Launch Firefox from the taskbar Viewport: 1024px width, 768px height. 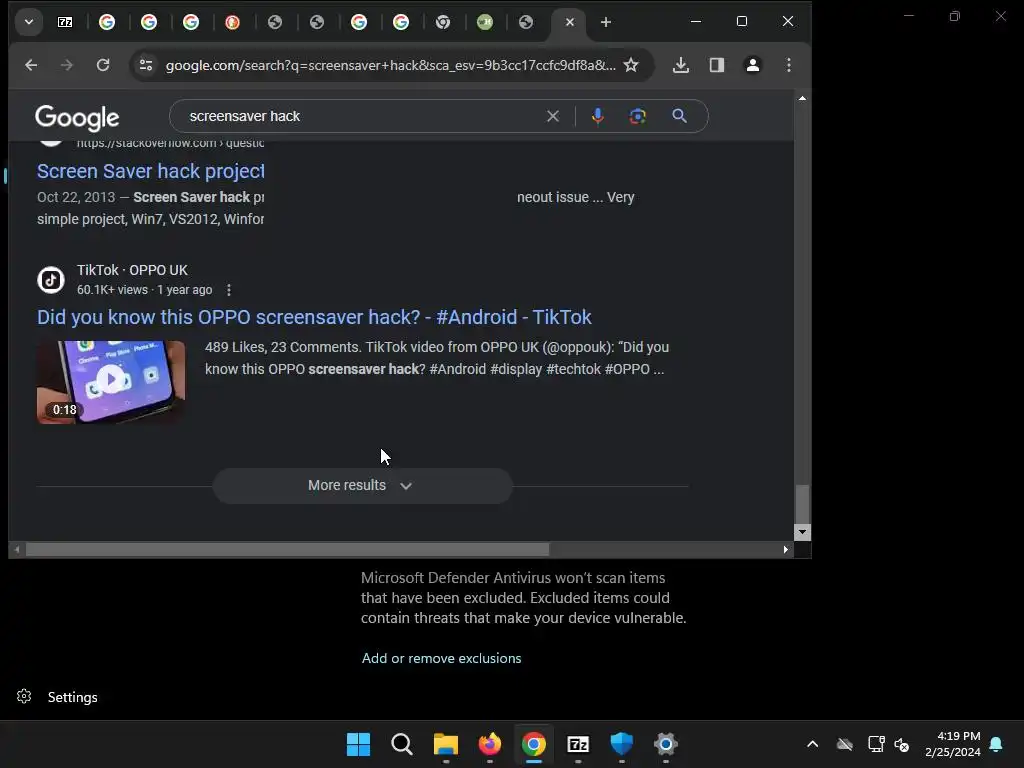pyautogui.click(x=490, y=744)
